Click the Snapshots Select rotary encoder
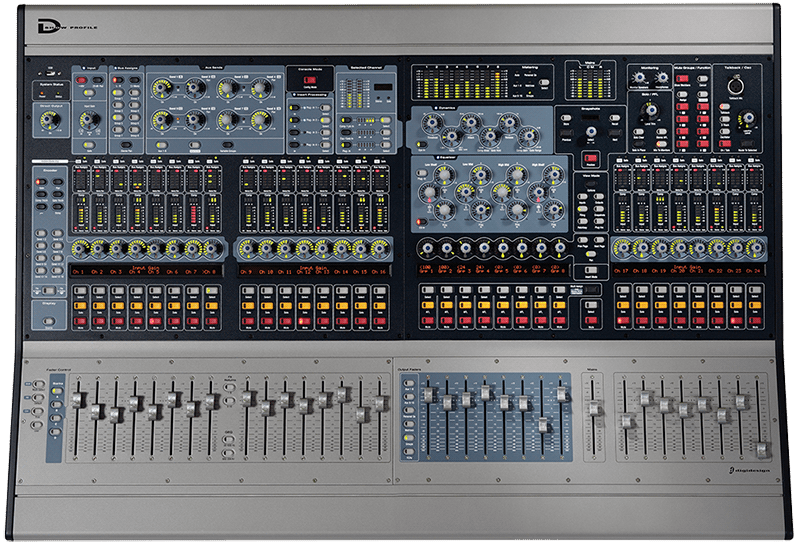This screenshot has width=800, height=546. 591,132
